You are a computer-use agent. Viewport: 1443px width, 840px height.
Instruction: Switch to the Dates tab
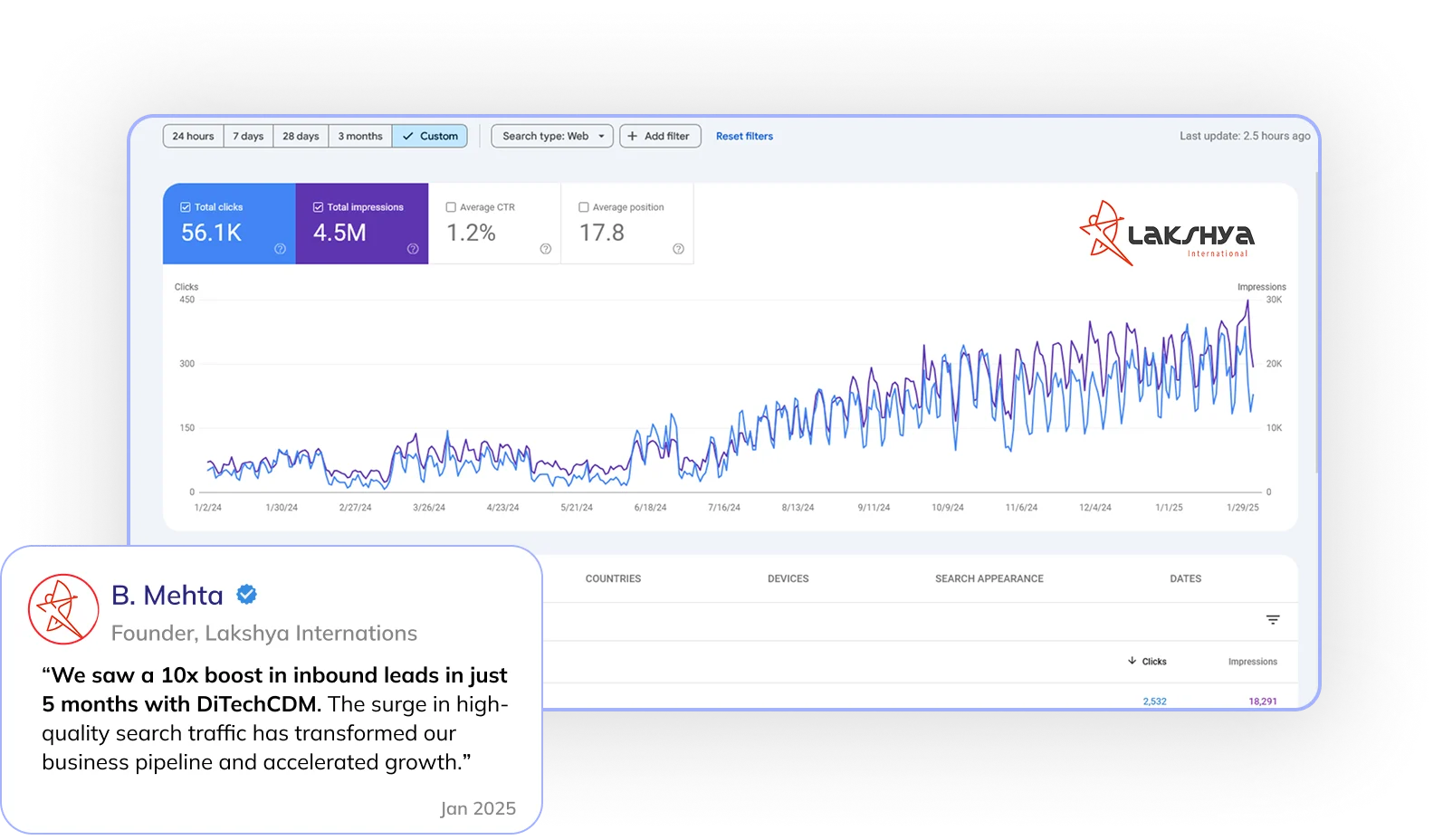1185,578
